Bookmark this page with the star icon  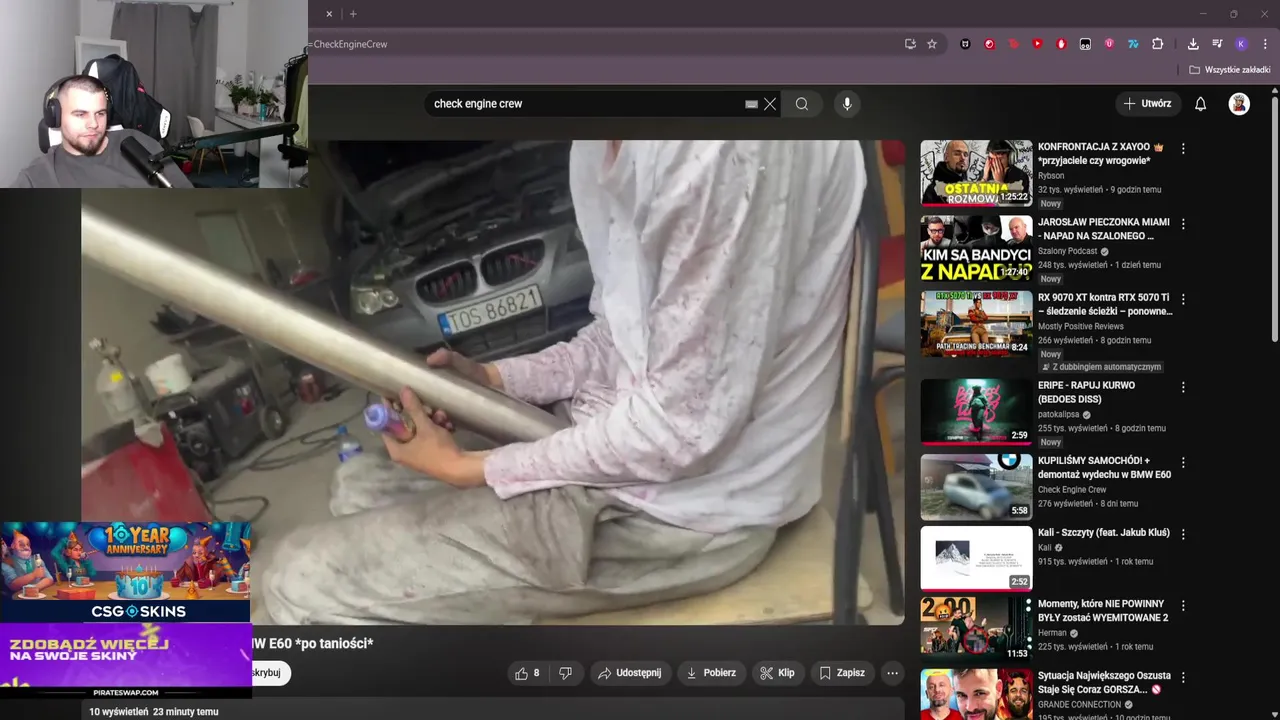932,44
